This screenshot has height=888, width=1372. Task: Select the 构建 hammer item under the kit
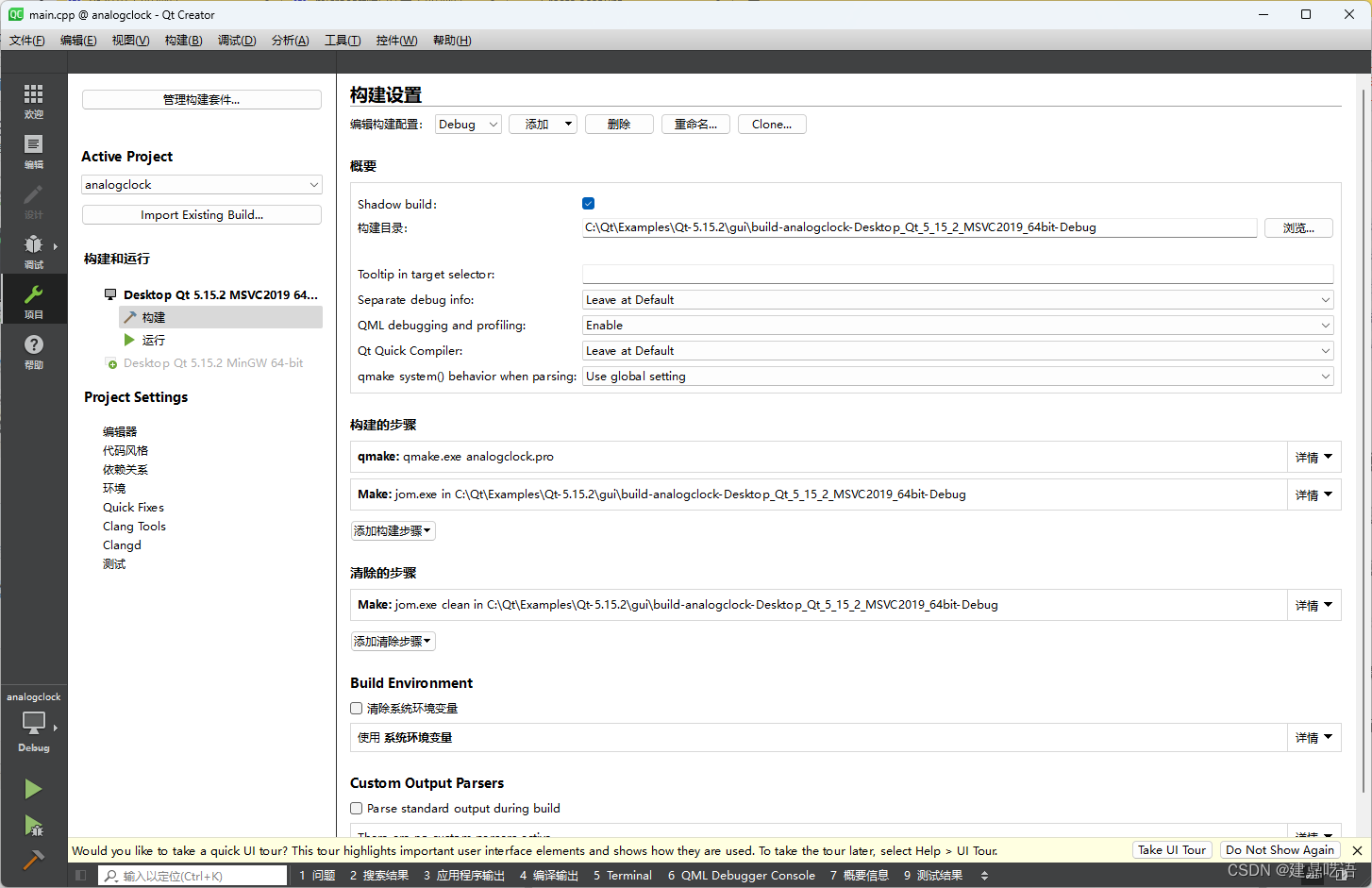221,317
